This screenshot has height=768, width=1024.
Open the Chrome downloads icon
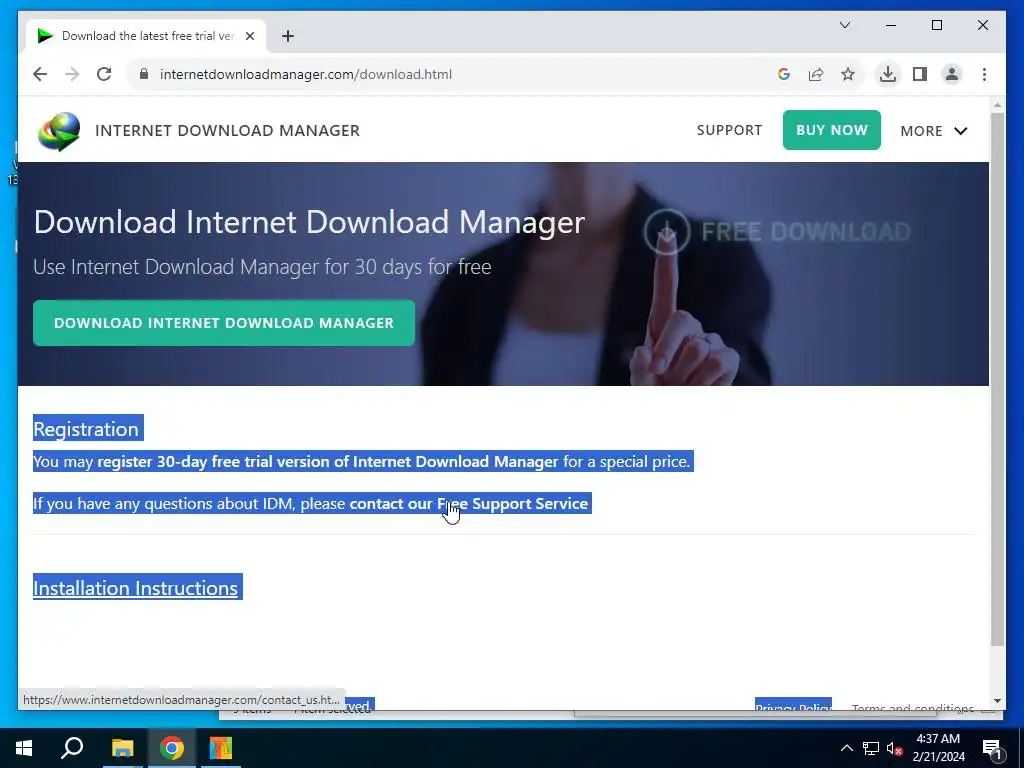pyautogui.click(x=888, y=74)
